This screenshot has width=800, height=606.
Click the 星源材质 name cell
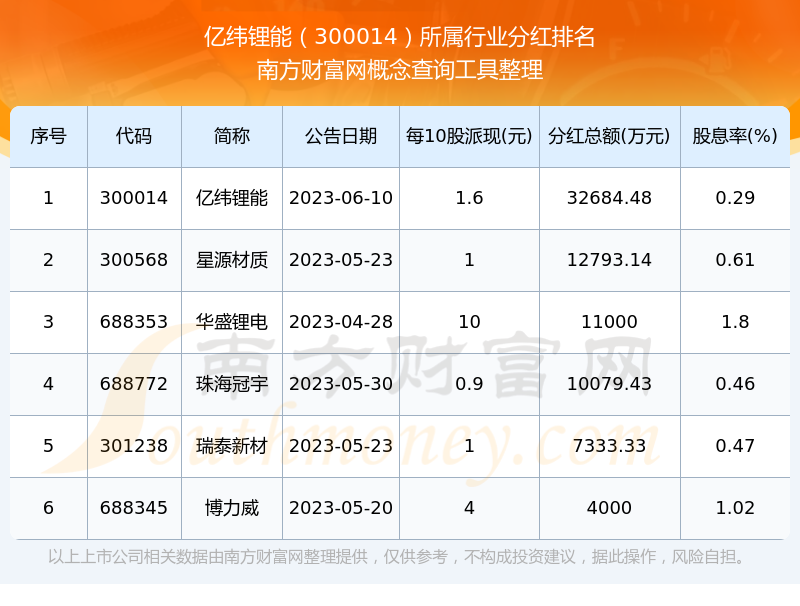232,260
